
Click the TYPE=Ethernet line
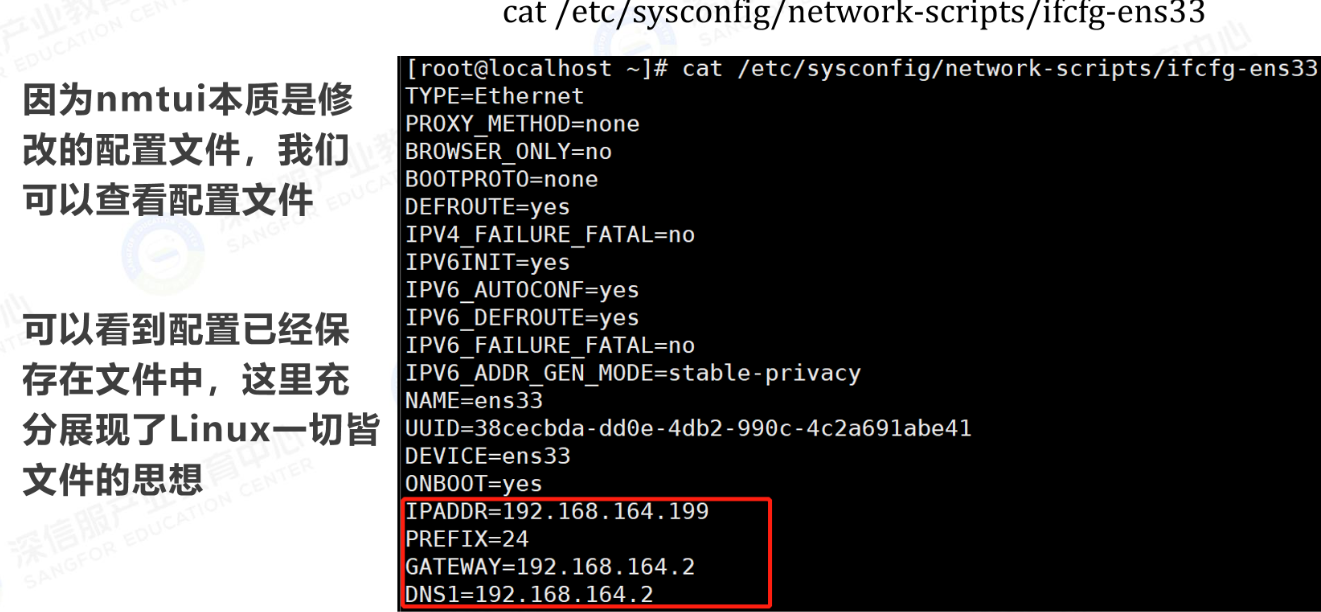pyautogui.click(x=494, y=96)
